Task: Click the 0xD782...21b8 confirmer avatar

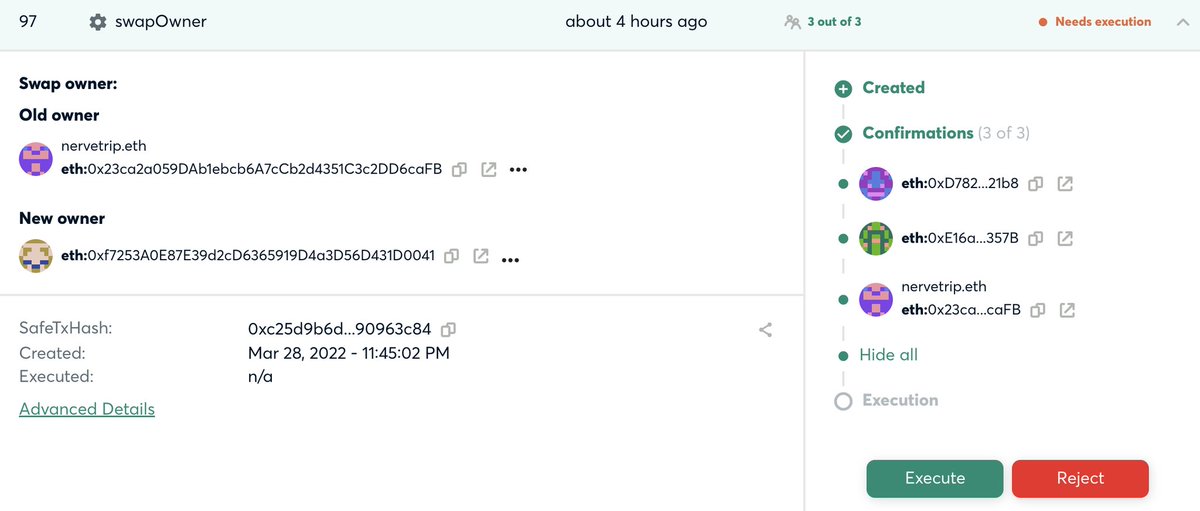Action: pos(876,184)
